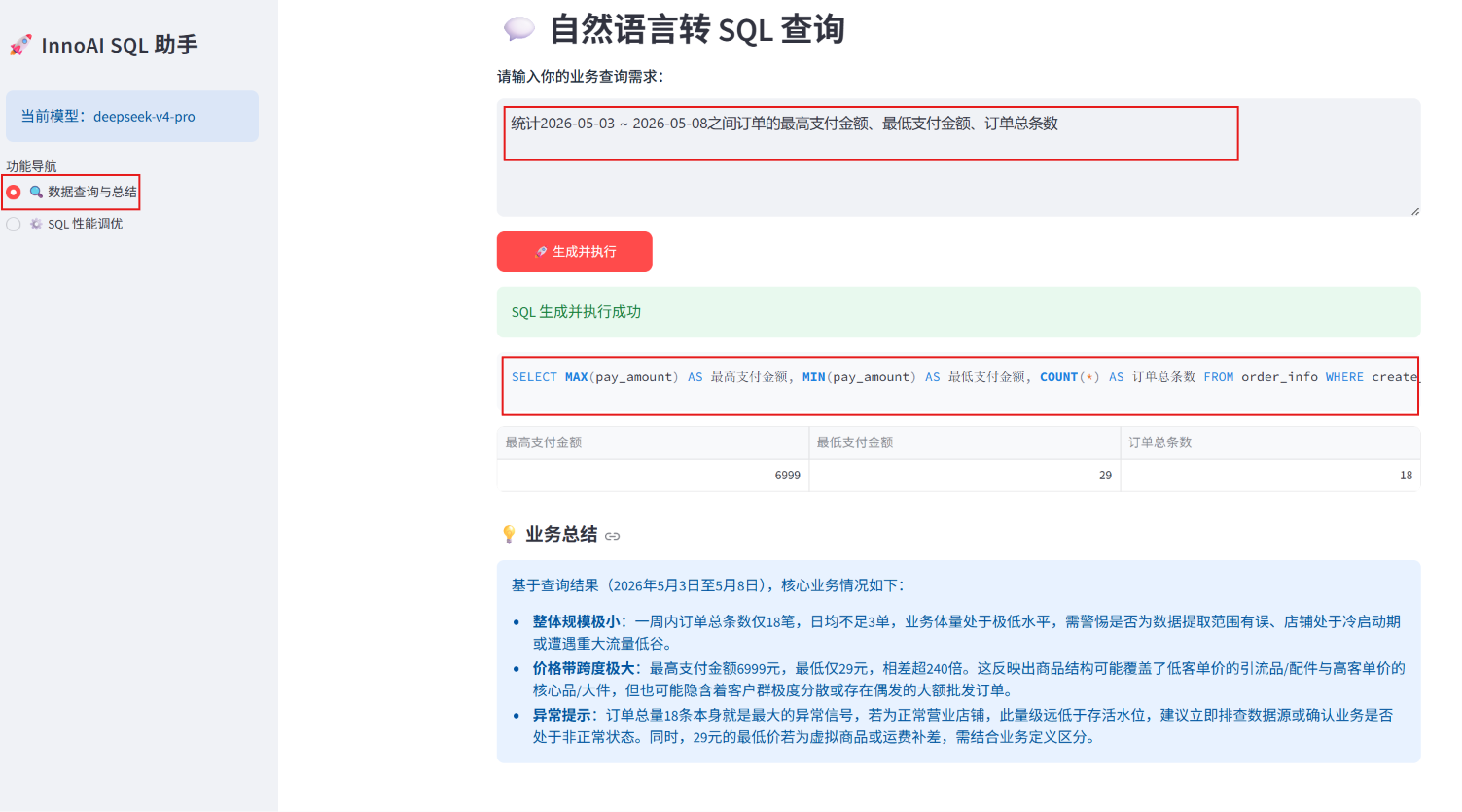Select the 数据查询与总结 radio button

click(x=14, y=193)
